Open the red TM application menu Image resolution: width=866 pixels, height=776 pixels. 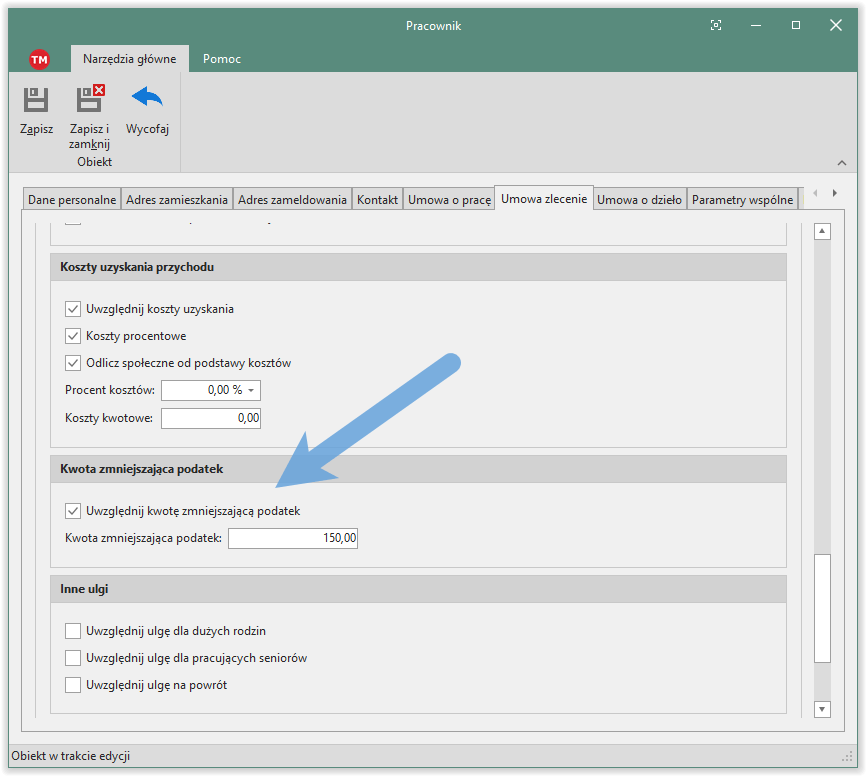pyautogui.click(x=40, y=59)
